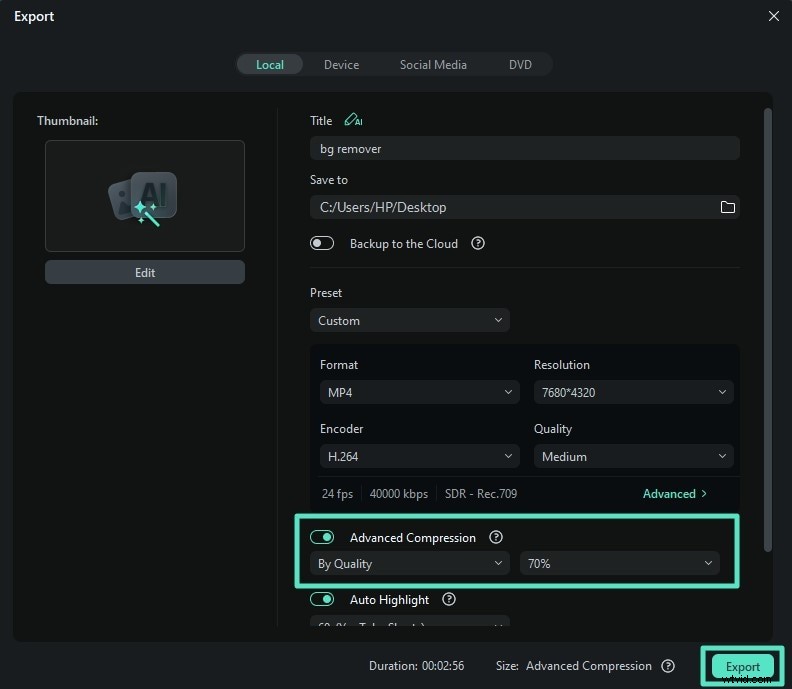Switch to the Social Media tab
Viewport: 792px width, 689px height.
coord(433,65)
